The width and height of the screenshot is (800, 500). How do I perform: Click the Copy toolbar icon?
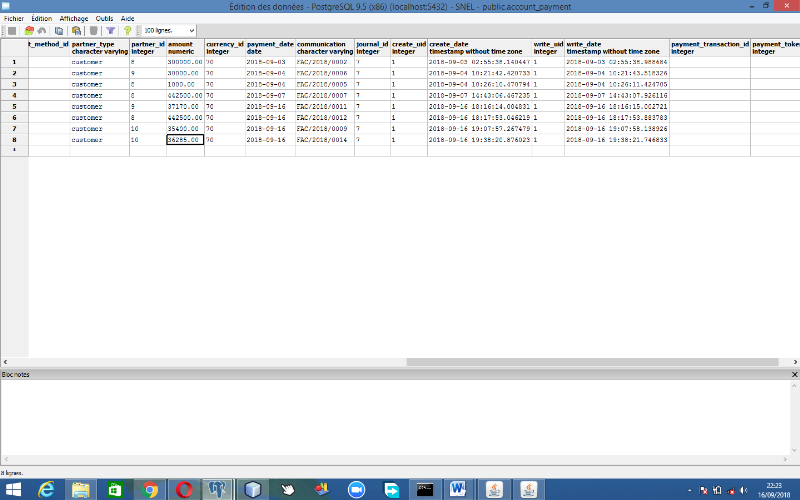click(59, 31)
